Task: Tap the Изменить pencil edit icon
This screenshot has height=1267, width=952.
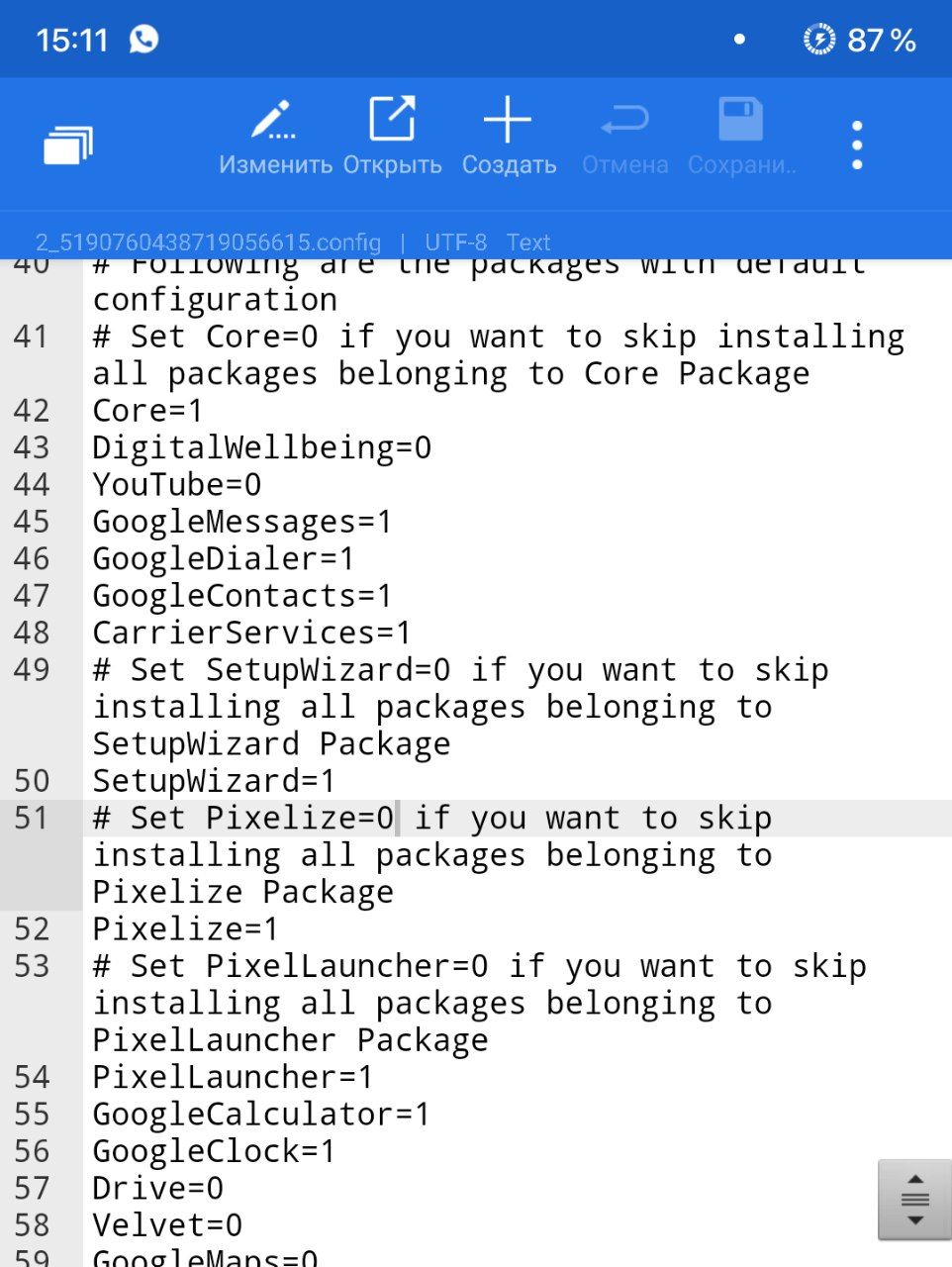Action: click(274, 121)
